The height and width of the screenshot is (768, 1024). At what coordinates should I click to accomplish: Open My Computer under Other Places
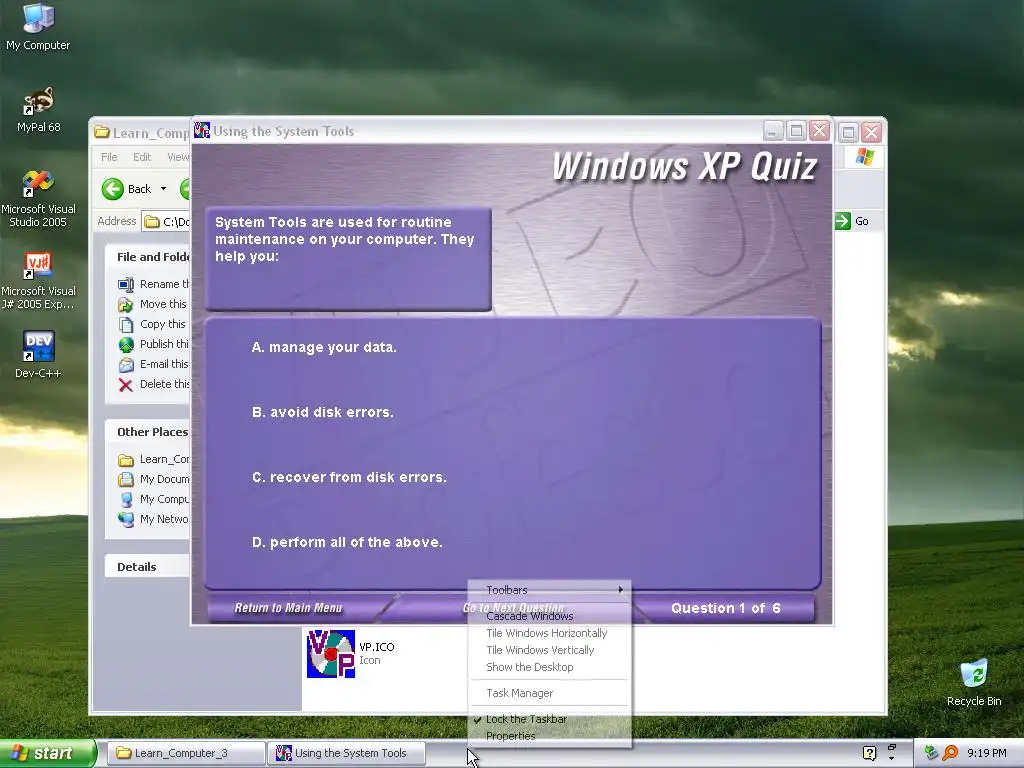click(153, 499)
